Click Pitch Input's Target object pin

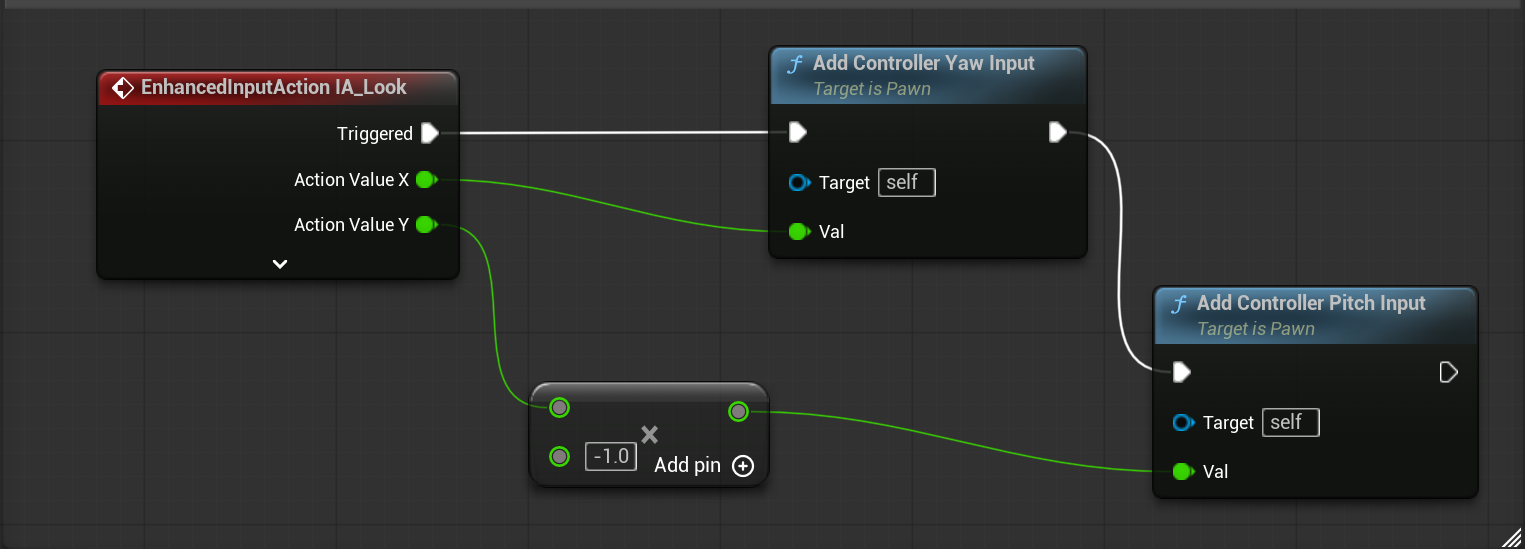[x=1183, y=423]
